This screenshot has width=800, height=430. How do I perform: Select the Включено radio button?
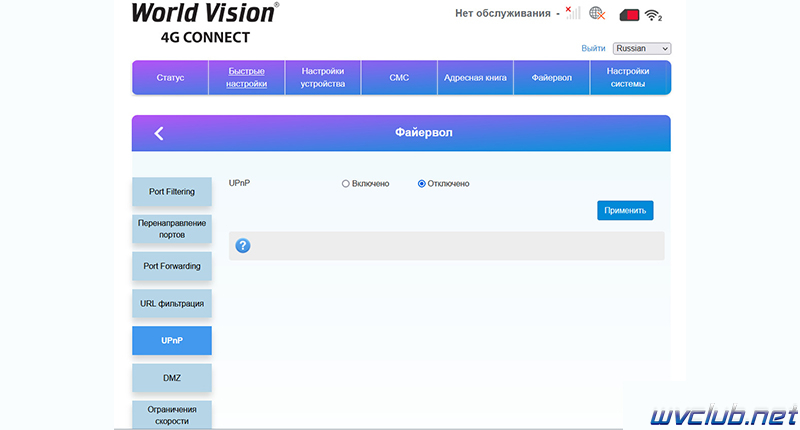[345, 184]
